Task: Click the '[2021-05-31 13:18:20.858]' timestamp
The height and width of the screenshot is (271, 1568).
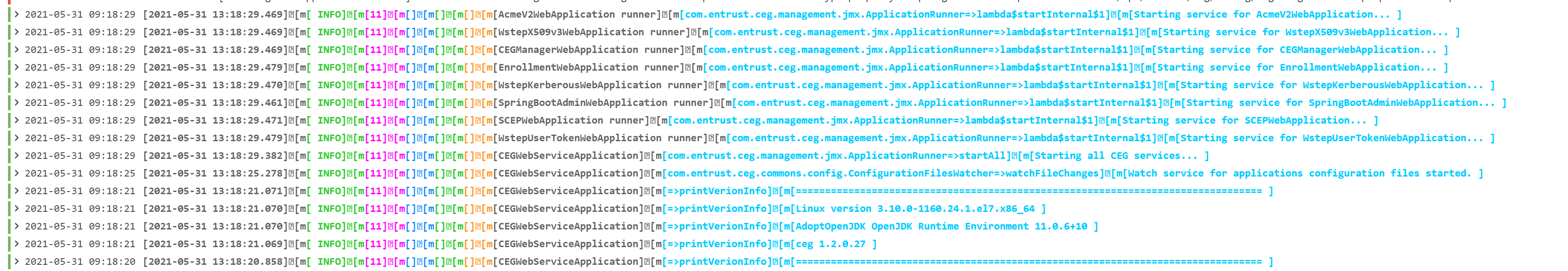Action: click(216, 261)
